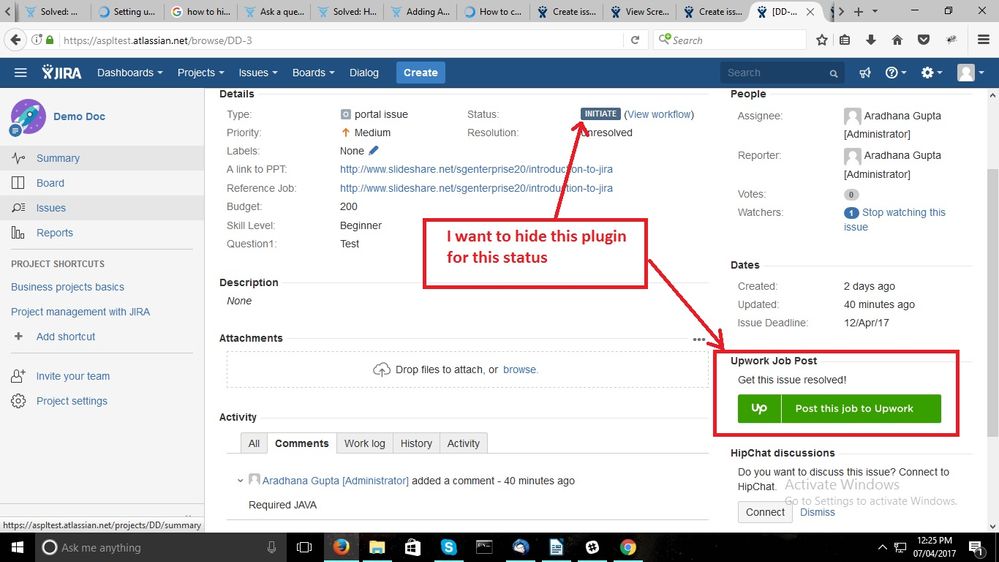Open the Cortana Ask me anything box
Image resolution: width=999 pixels, height=562 pixels.
pyautogui.click(x=159, y=547)
